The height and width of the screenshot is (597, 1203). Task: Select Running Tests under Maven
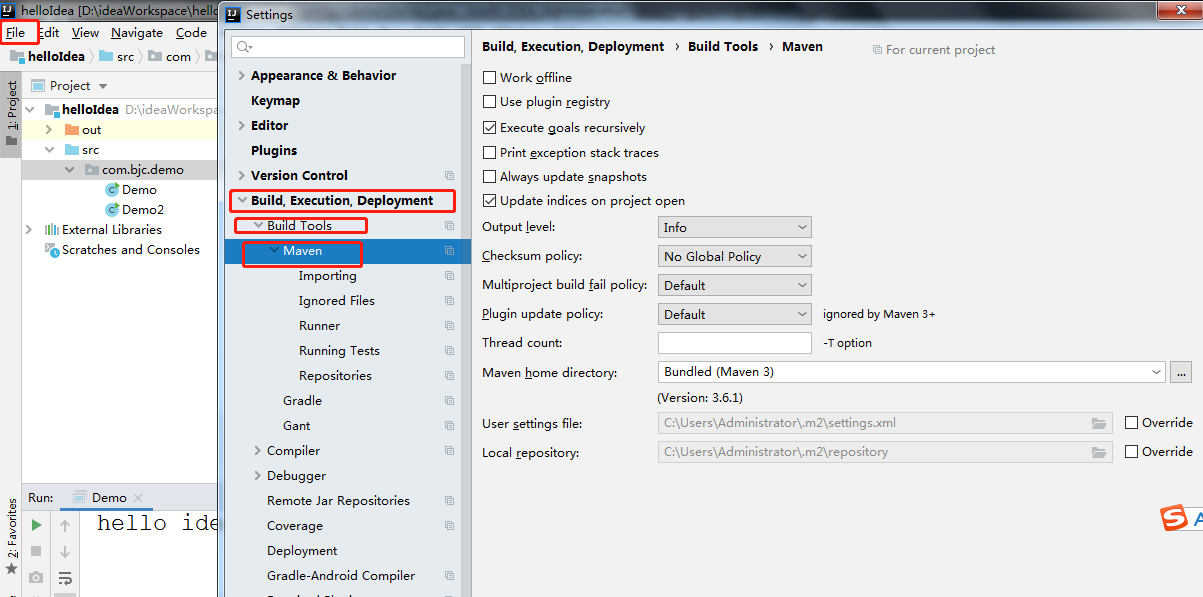pyautogui.click(x=339, y=351)
